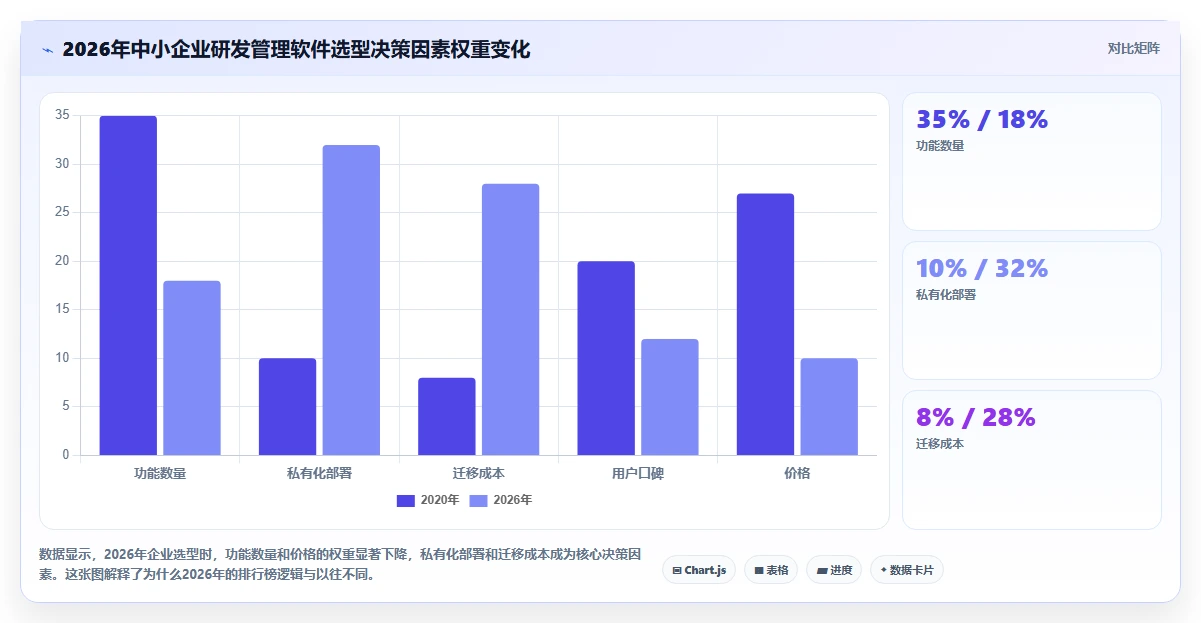Click the 10% / 32% stat value
Screen dimensions: 1201x623
click(982, 268)
